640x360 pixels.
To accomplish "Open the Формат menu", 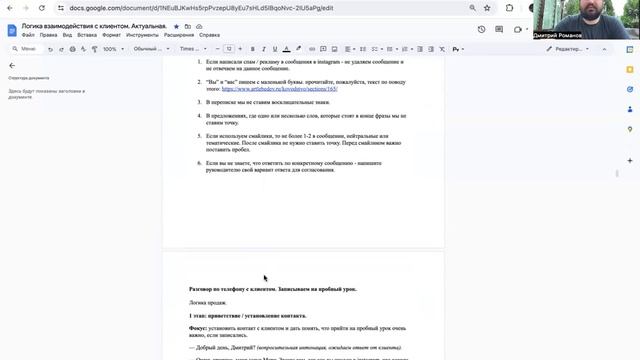I will 111,35.
